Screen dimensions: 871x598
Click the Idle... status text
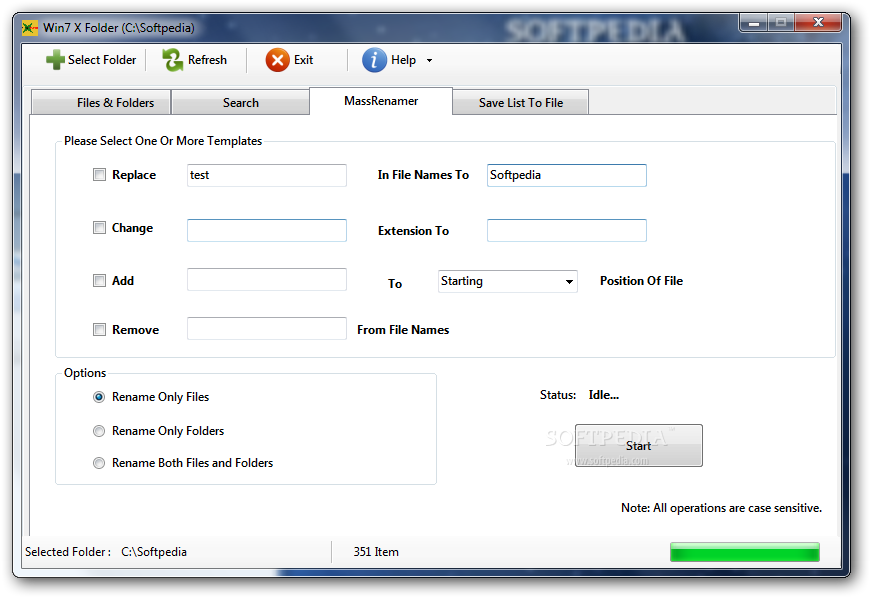tap(604, 395)
